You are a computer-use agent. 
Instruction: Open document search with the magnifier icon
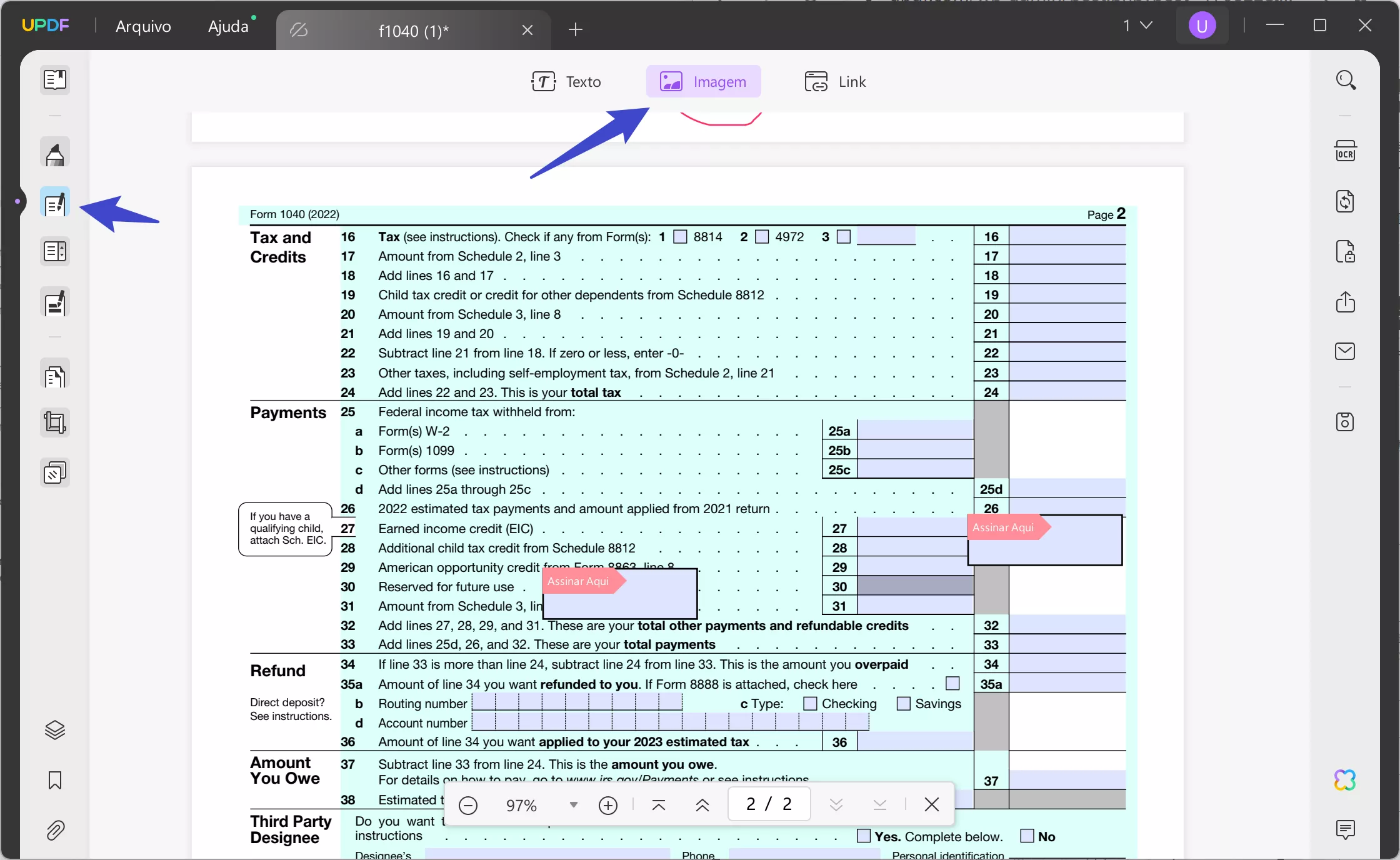(x=1346, y=79)
